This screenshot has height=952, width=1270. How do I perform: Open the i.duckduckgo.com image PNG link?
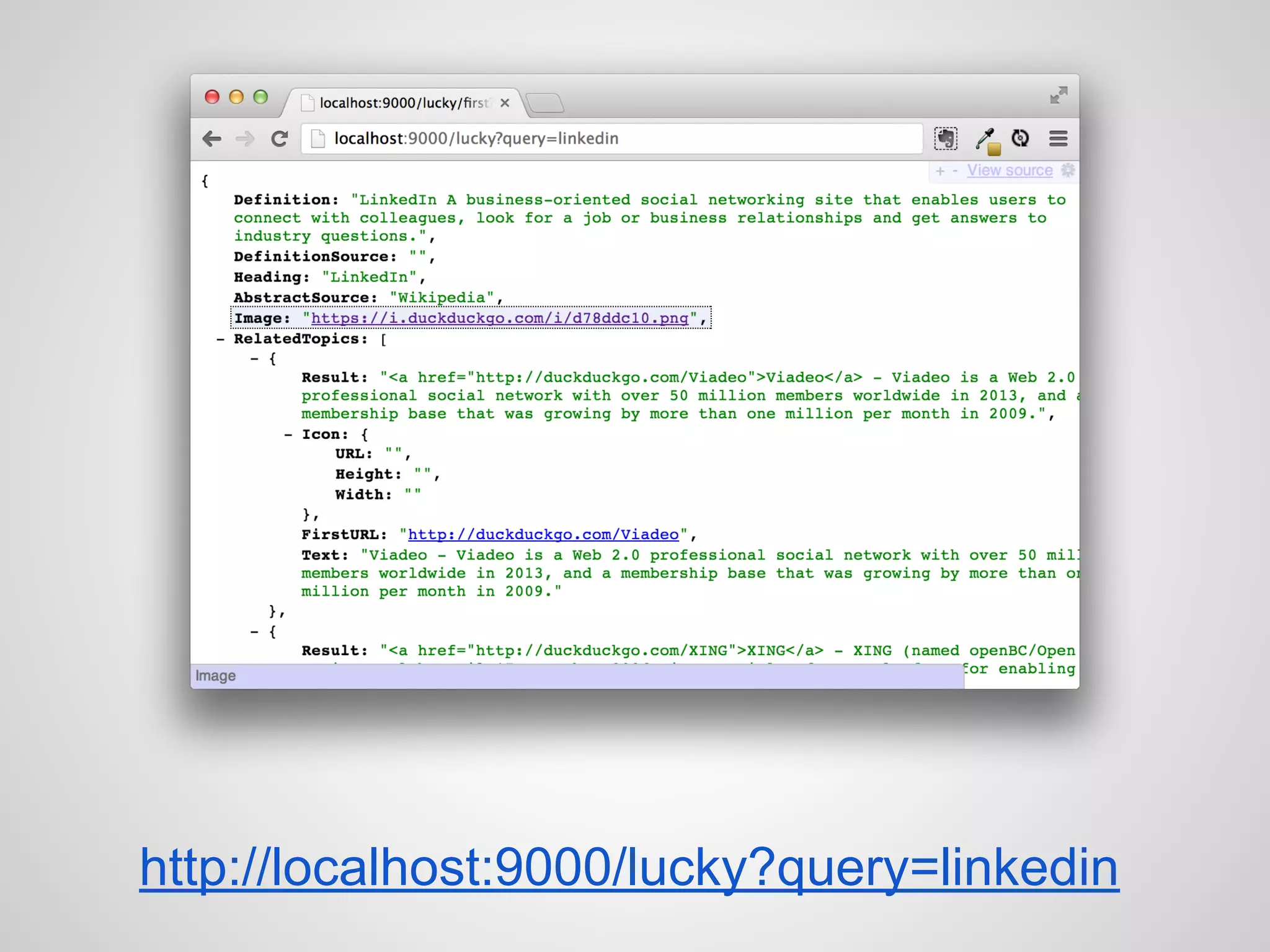point(499,319)
